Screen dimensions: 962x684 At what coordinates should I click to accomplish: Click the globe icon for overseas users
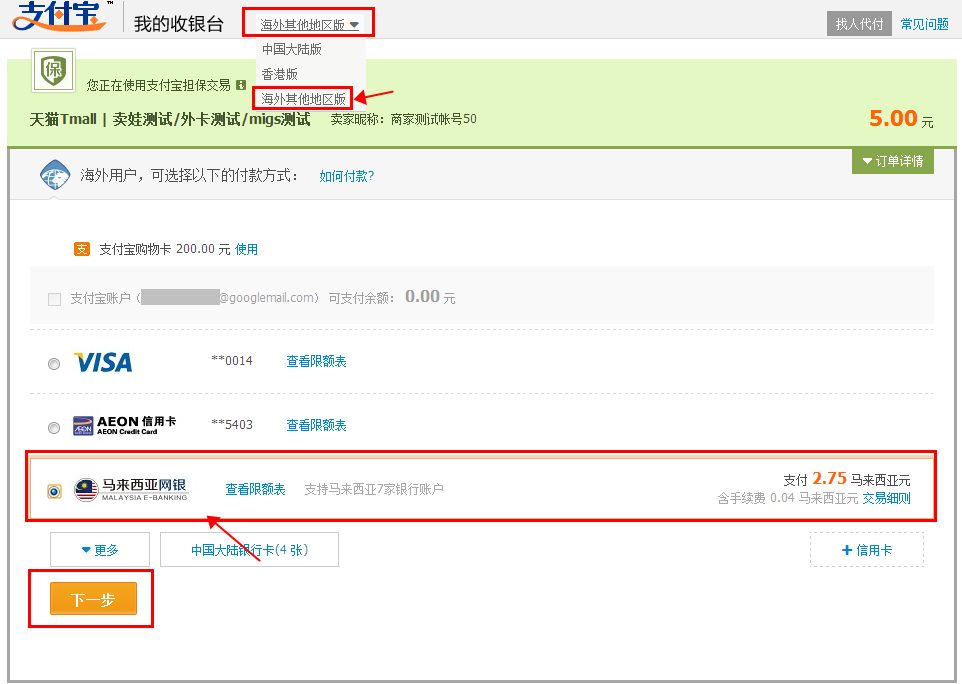point(54,174)
